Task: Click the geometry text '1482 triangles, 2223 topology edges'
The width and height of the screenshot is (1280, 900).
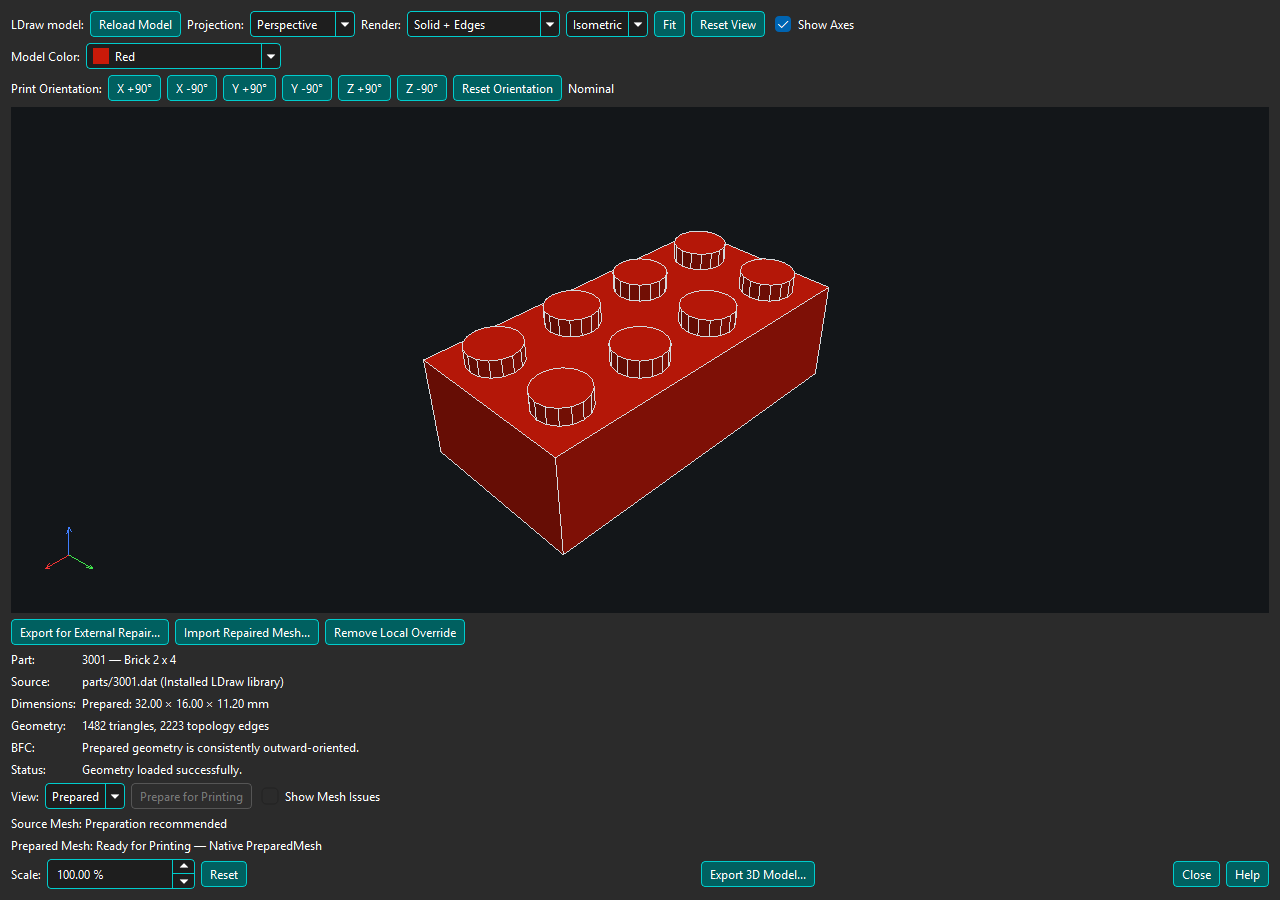Action: pyautogui.click(x=175, y=726)
